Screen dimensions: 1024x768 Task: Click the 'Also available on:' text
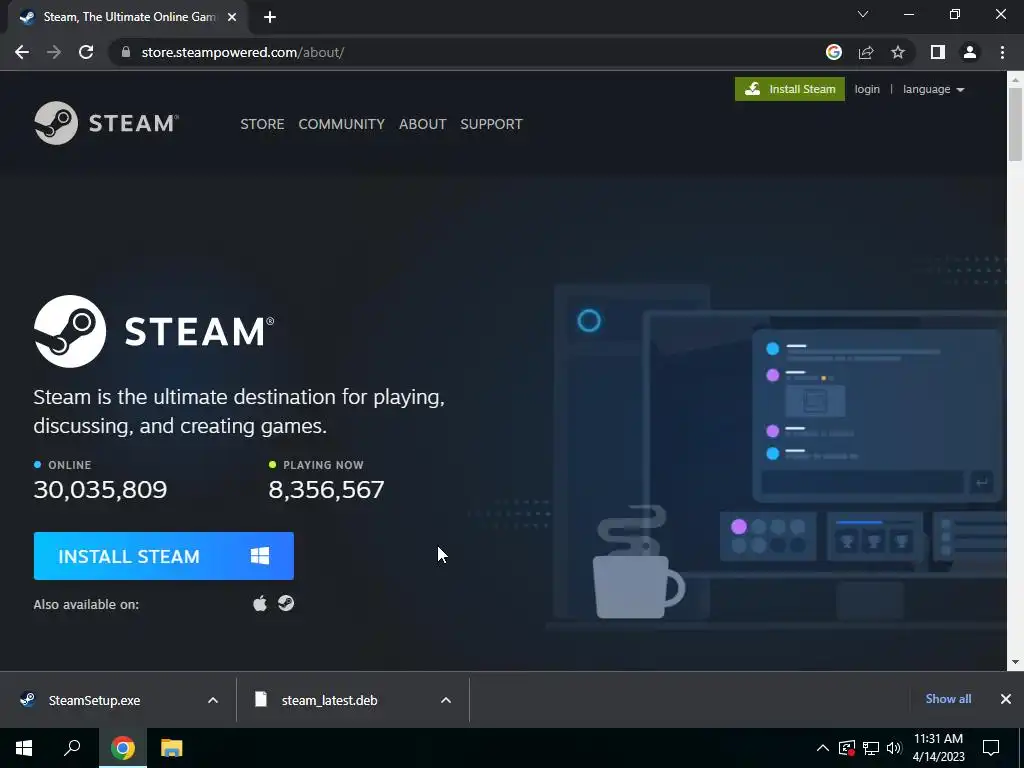(86, 604)
